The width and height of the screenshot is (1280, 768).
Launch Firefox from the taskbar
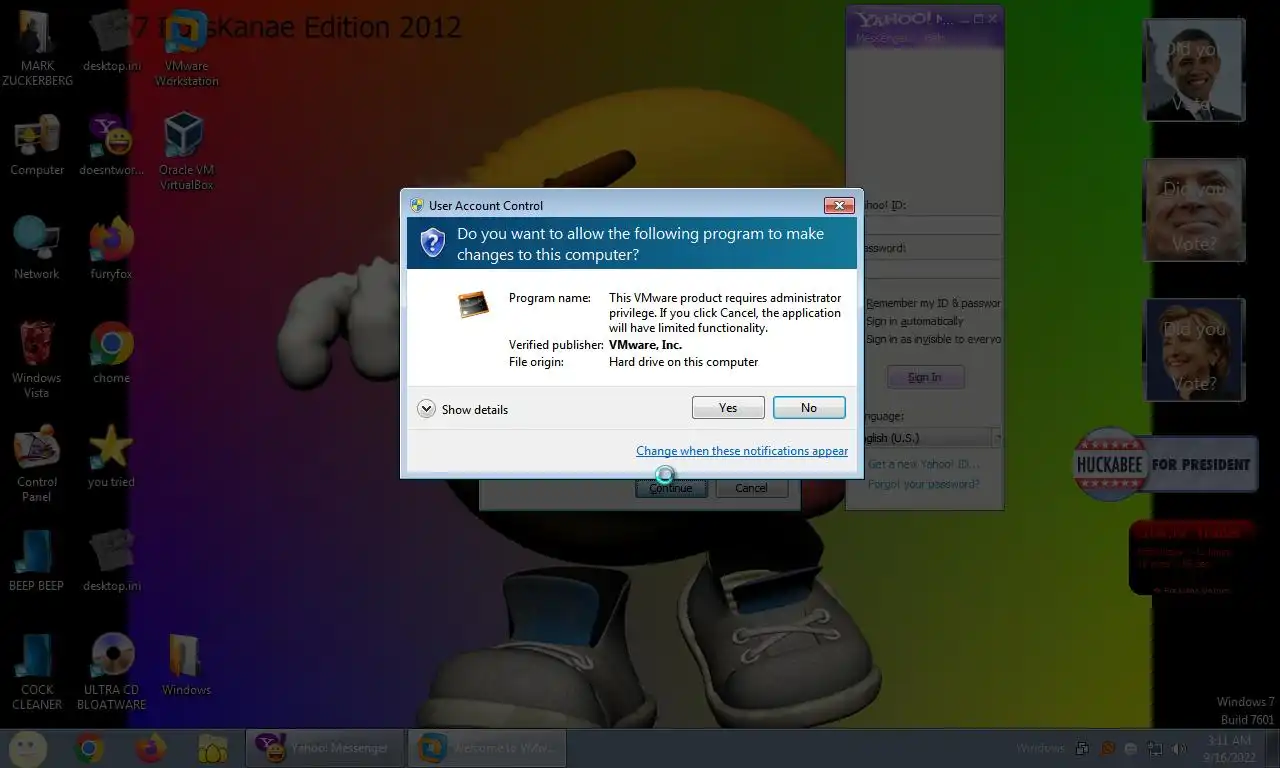point(150,748)
